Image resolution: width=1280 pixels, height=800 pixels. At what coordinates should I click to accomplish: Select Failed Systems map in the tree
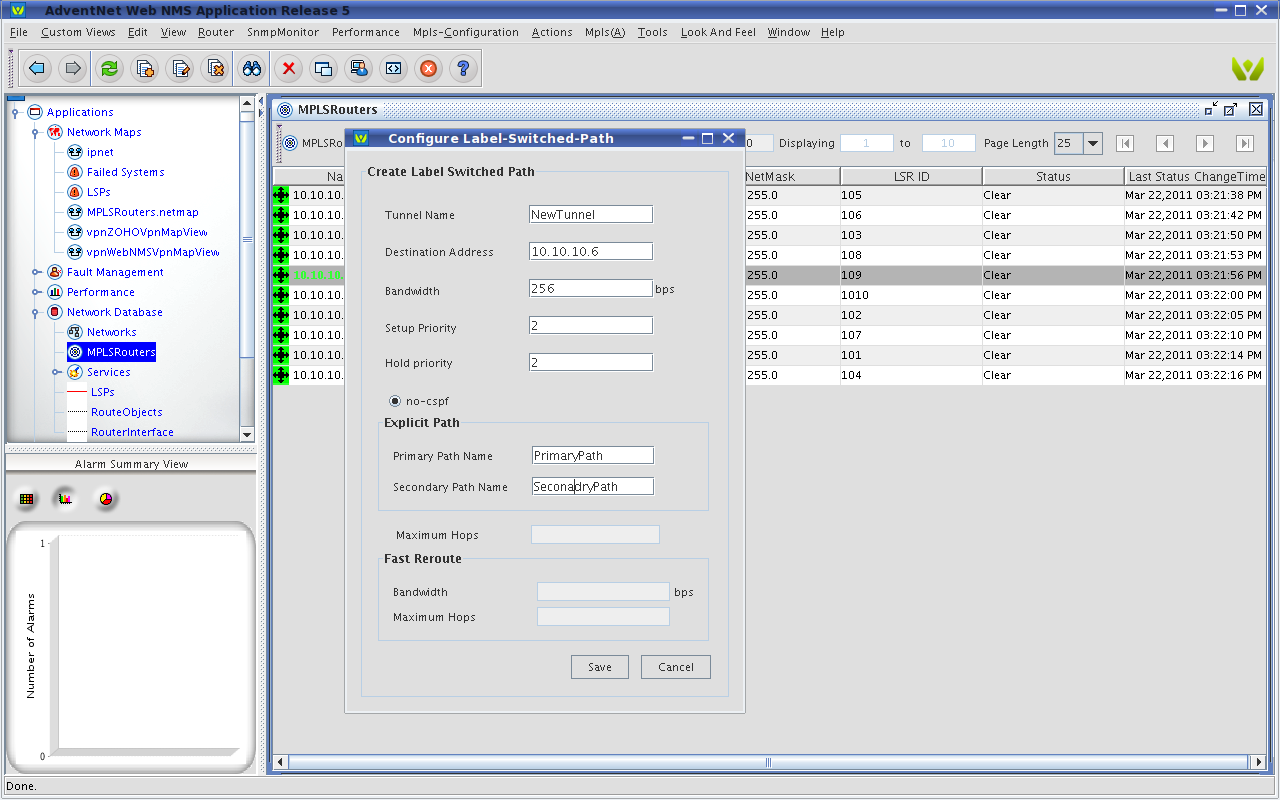click(x=125, y=172)
